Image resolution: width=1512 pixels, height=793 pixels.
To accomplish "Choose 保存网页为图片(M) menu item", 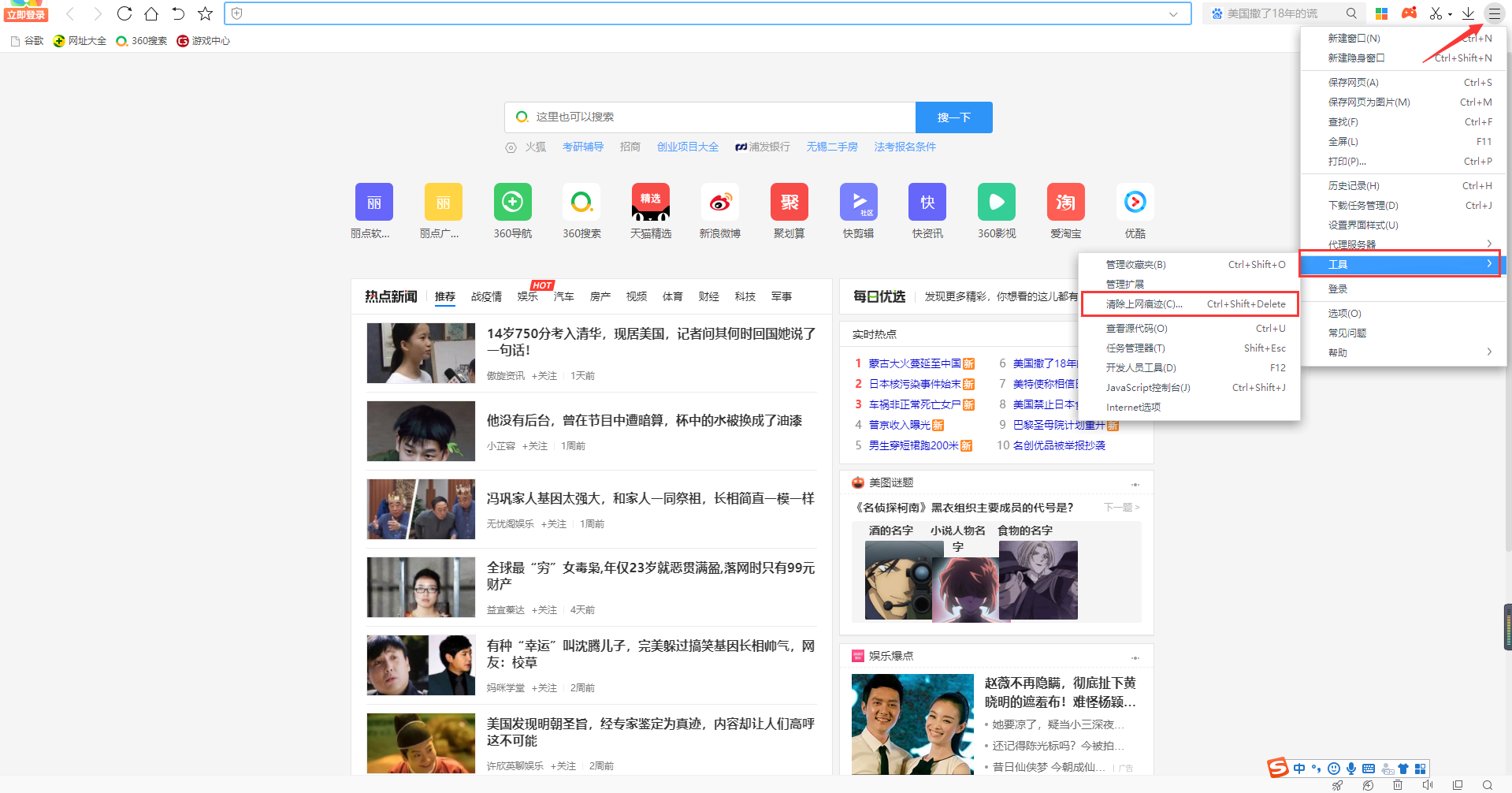I will [1404, 102].
